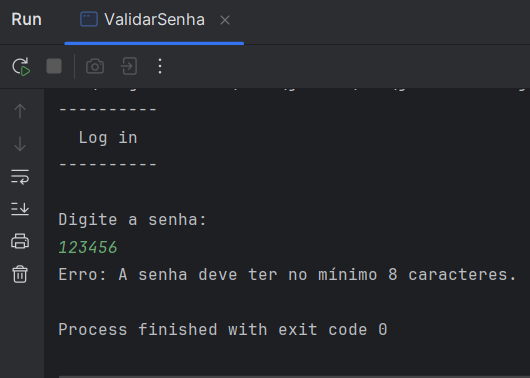Click the Exit arrow icon in toolbar

click(129, 66)
